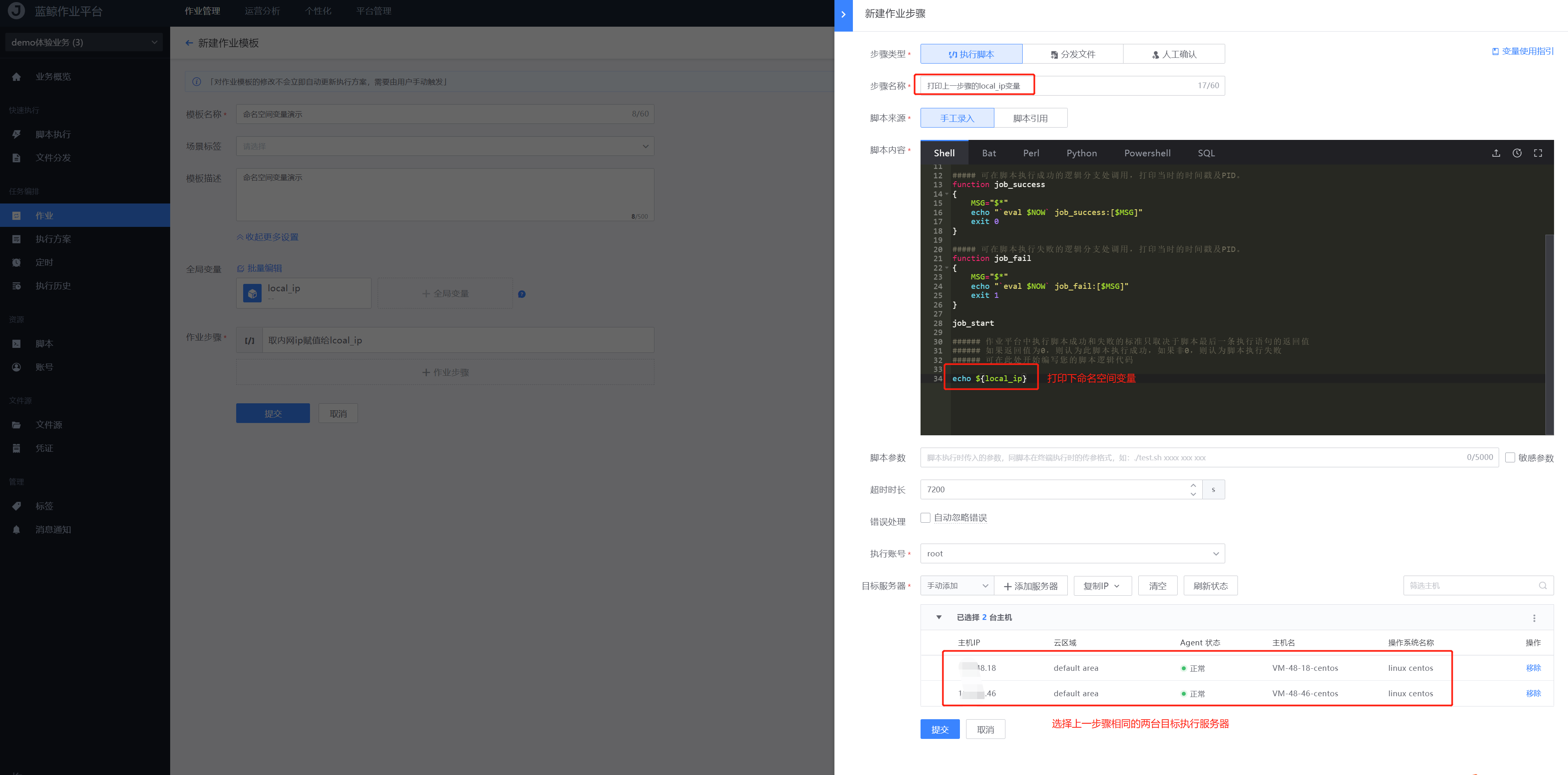1568x775 pixels.
Task: Go back with the arrow beside 新建作业模板
Action: 189,43
